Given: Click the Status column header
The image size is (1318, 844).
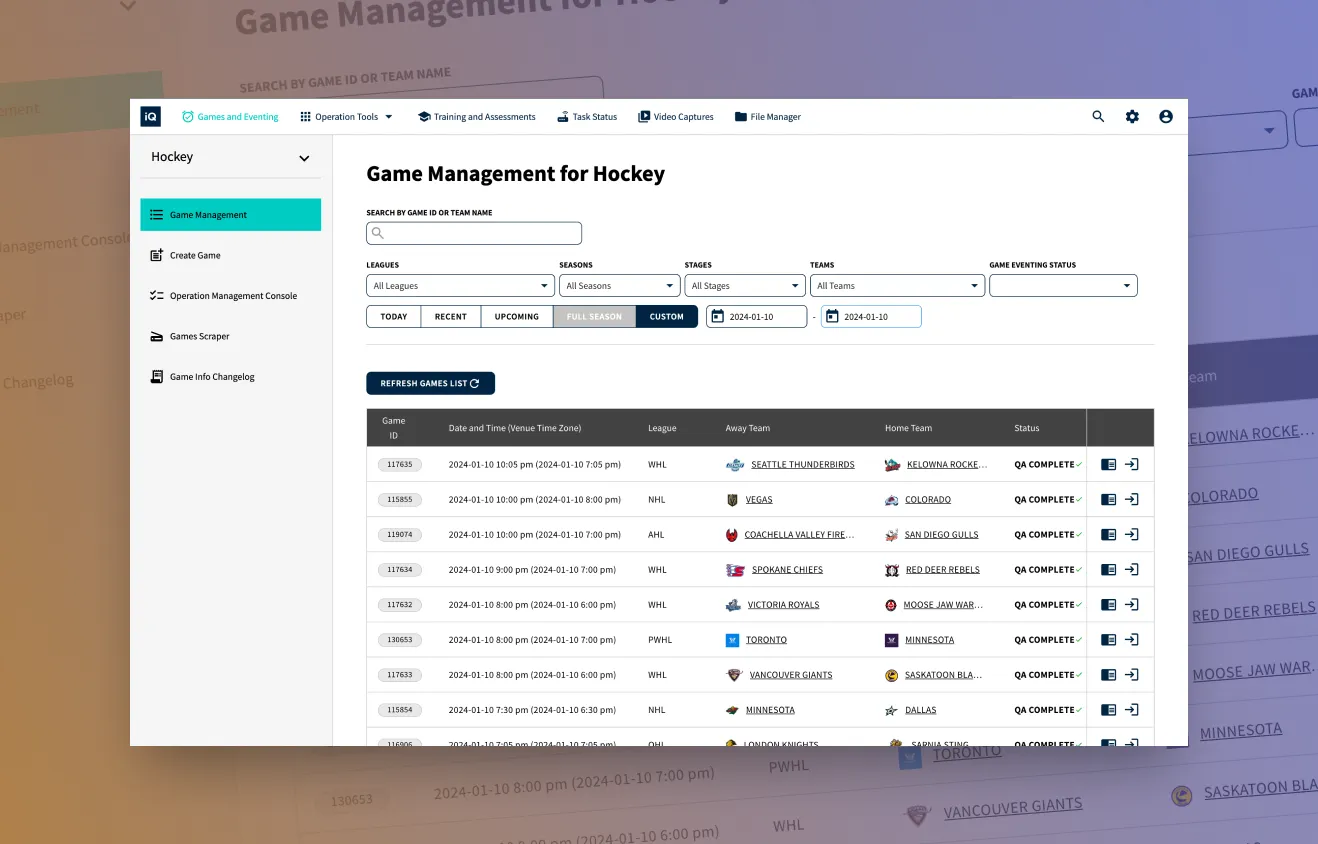Looking at the screenshot, I should click(x=1027, y=428).
